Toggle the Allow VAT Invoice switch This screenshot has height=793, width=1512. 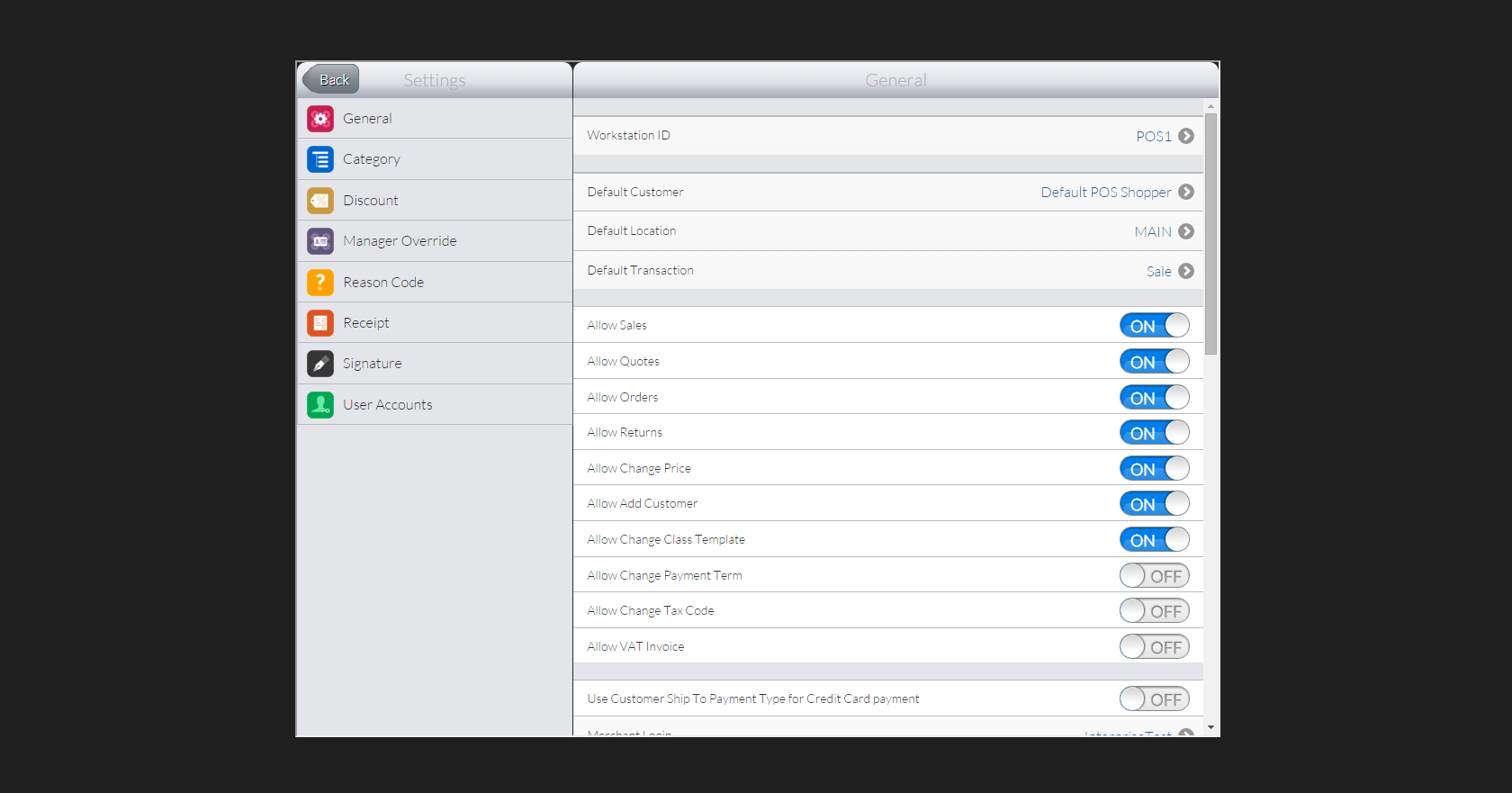pos(1154,647)
